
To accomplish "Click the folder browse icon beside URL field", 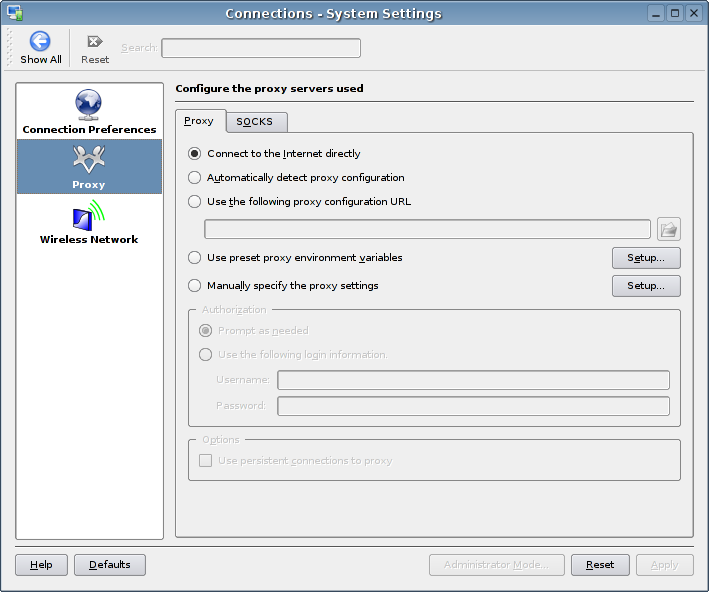I will (x=669, y=229).
